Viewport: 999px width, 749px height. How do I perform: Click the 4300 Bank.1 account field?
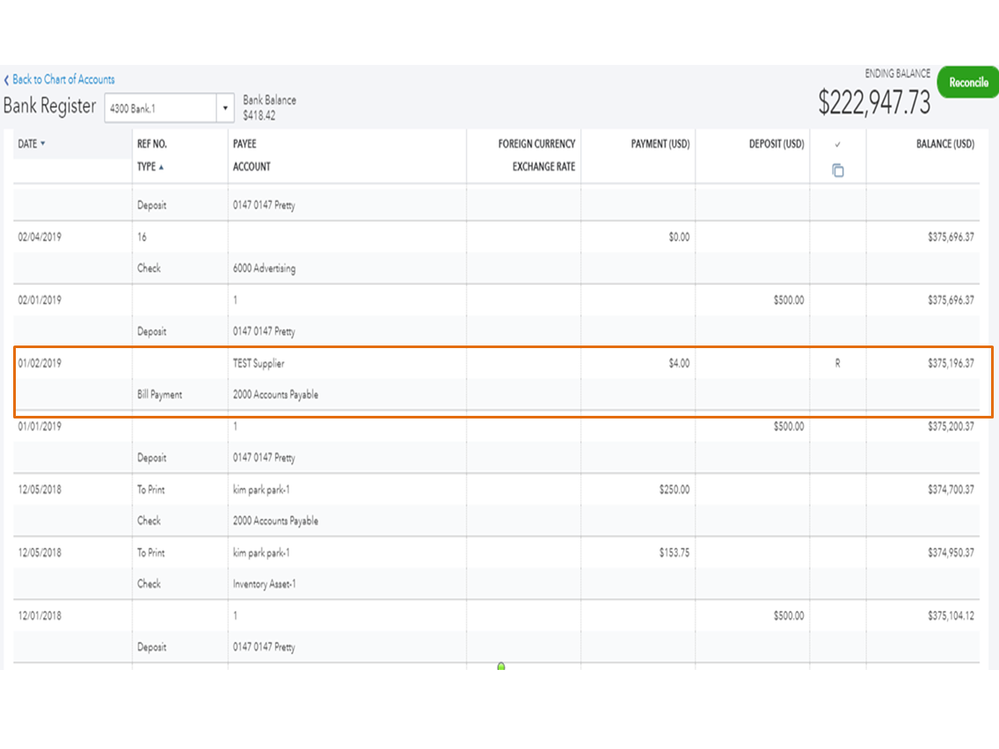coord(160,108)
